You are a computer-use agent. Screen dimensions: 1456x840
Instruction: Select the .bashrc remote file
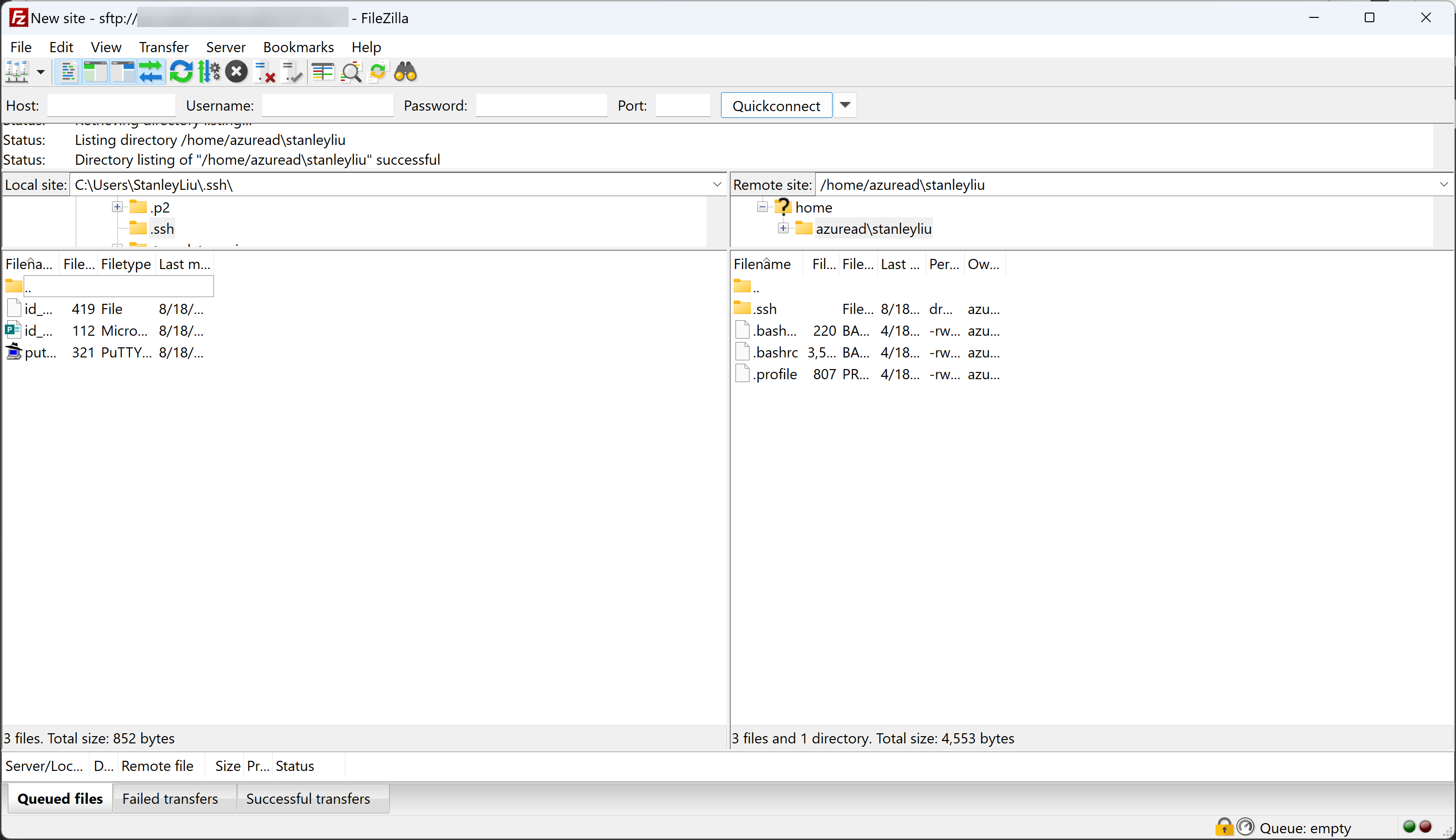click(775, 353)
